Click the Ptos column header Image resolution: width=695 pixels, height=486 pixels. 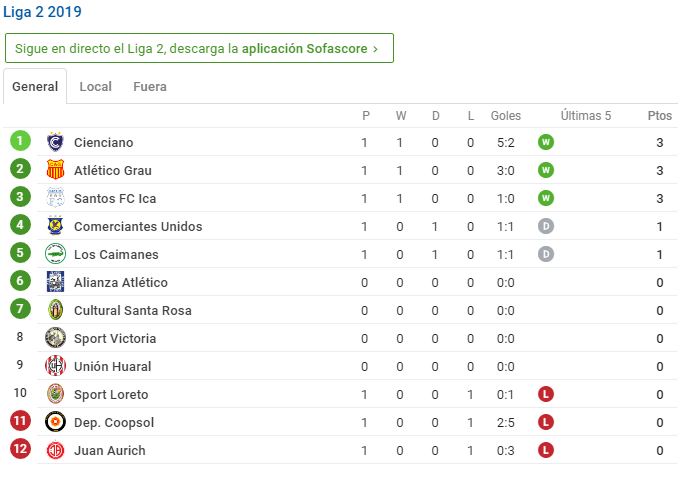click(x=660, y=116)
